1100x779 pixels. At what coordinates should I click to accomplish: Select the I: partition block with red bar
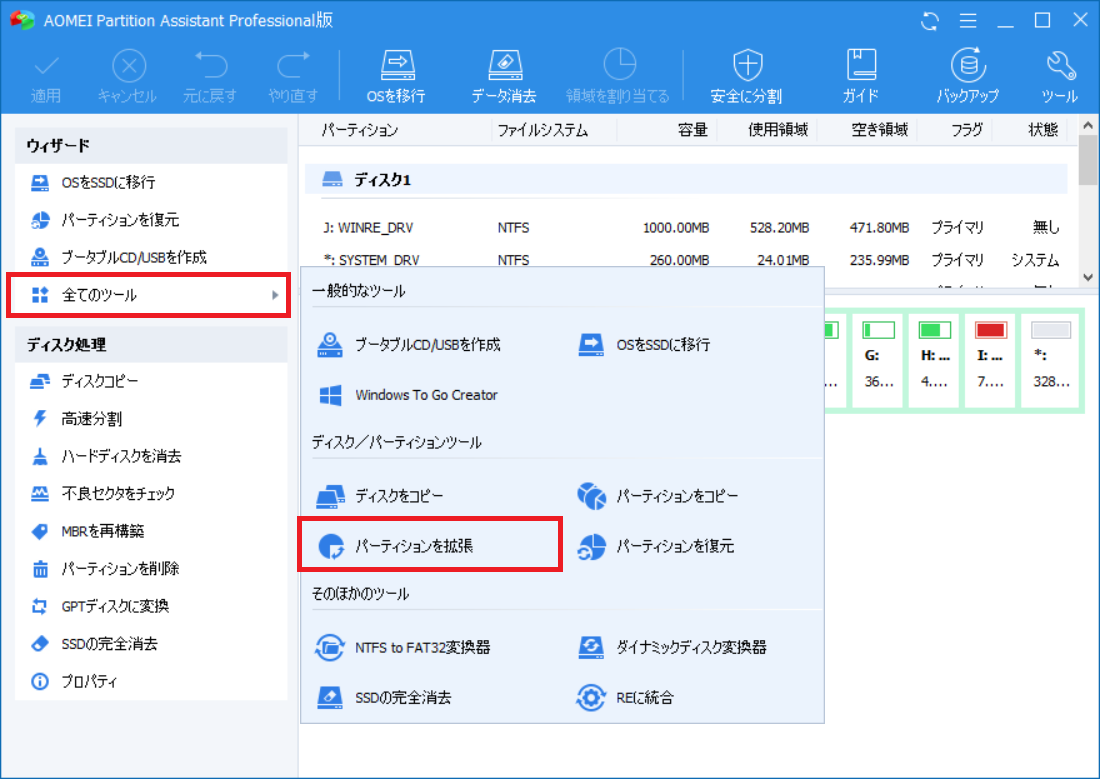[991, 360]
